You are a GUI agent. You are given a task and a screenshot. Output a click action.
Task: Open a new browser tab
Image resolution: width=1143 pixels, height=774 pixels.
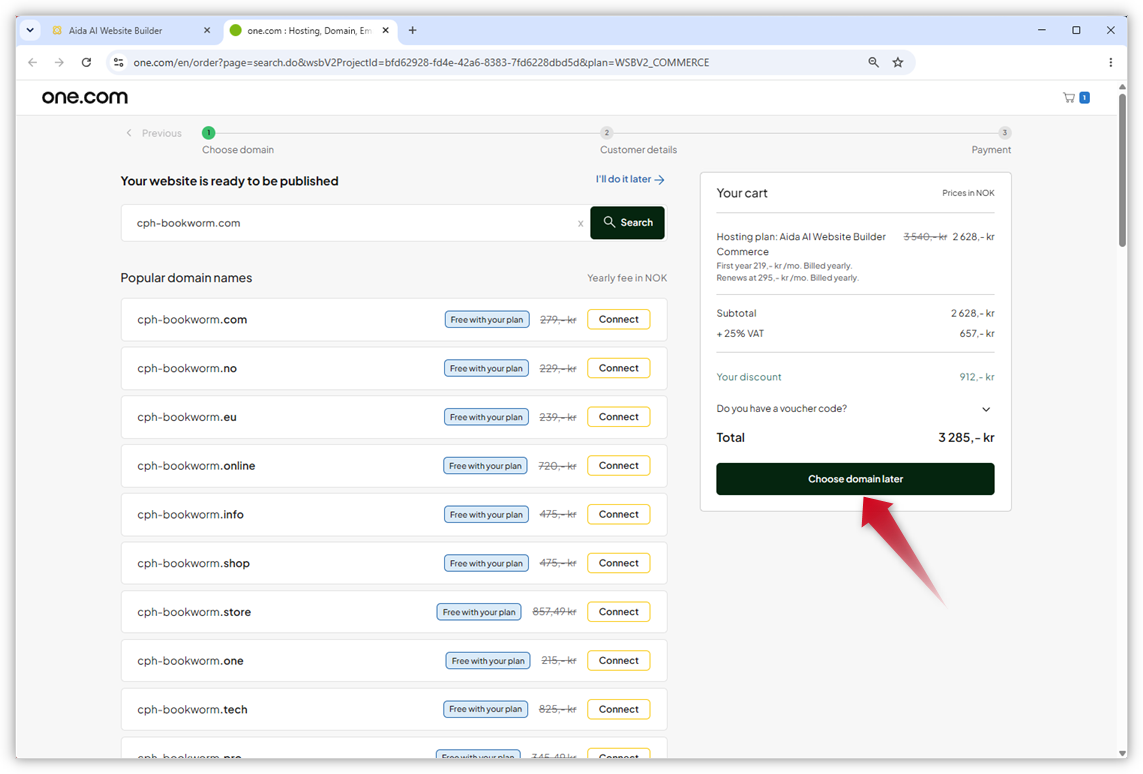413,31
